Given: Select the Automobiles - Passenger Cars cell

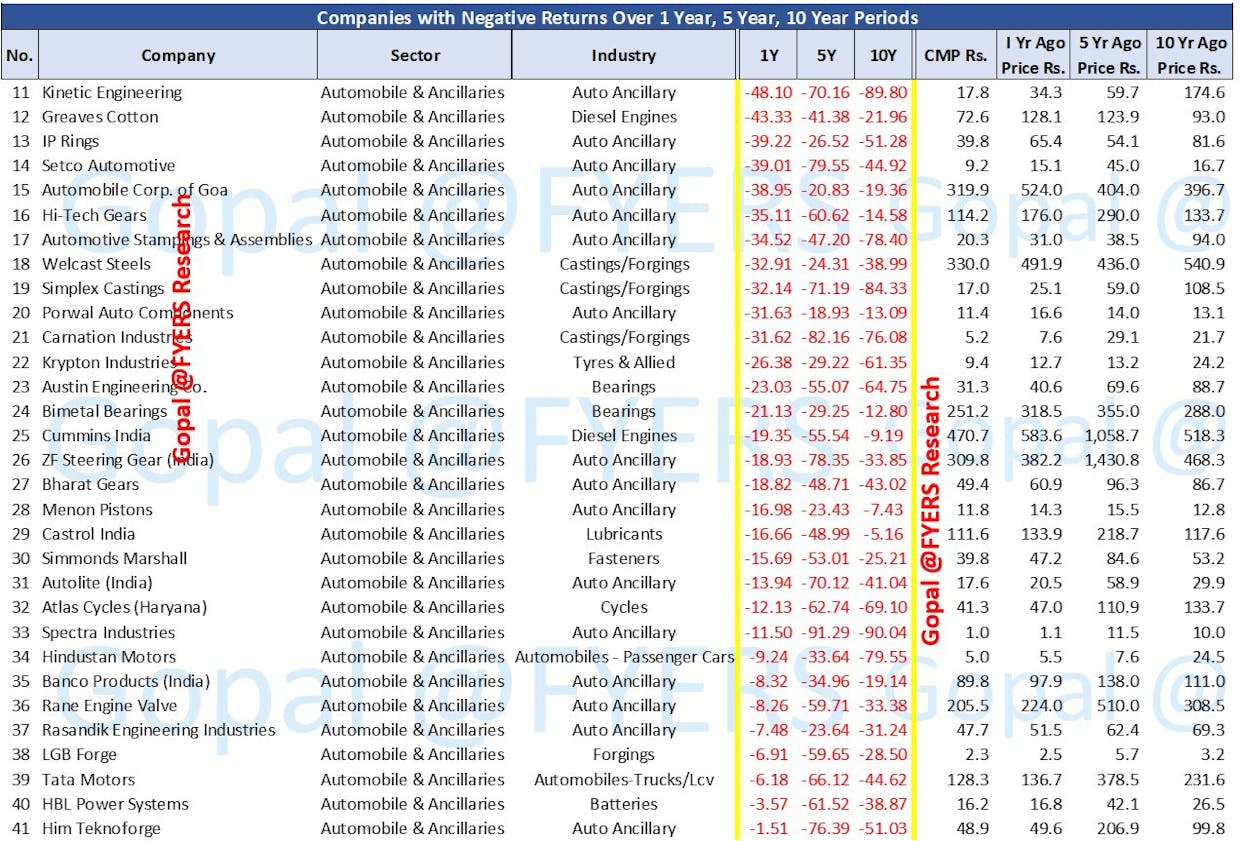Looking at the screenshot, I should click(624, 656).
